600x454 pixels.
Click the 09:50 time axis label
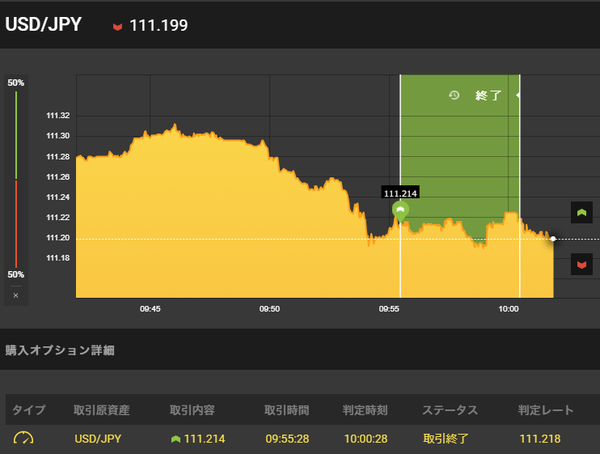(269, 309)
